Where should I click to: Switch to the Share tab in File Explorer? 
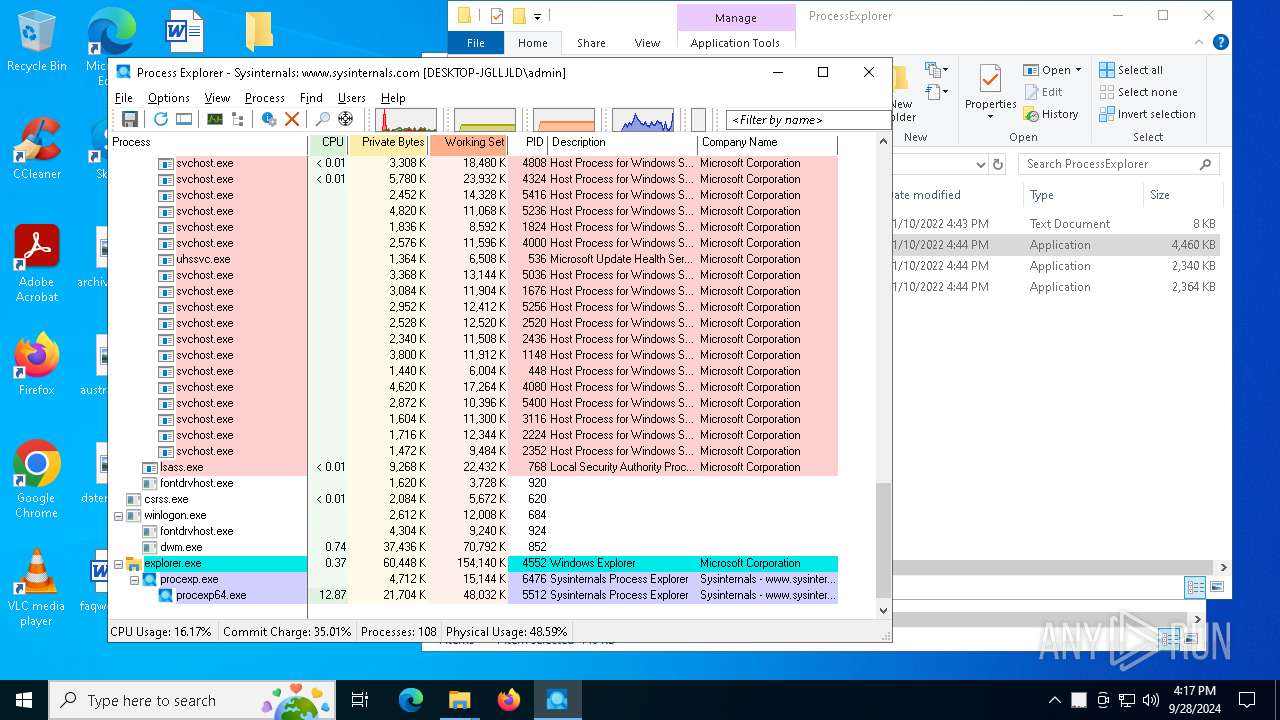(x=591, y=43)
